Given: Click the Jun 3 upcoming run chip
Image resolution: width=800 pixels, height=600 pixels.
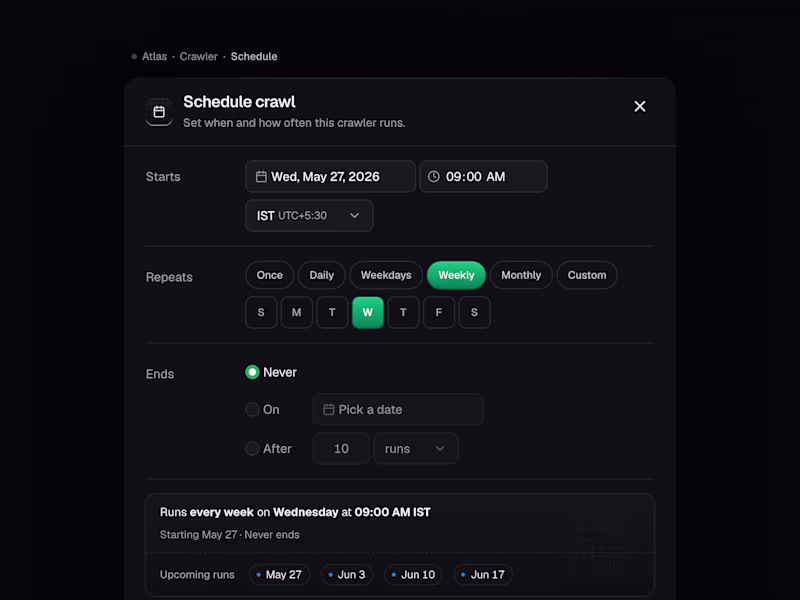Looking at the screenshot, I should click(x=347, y=574).
